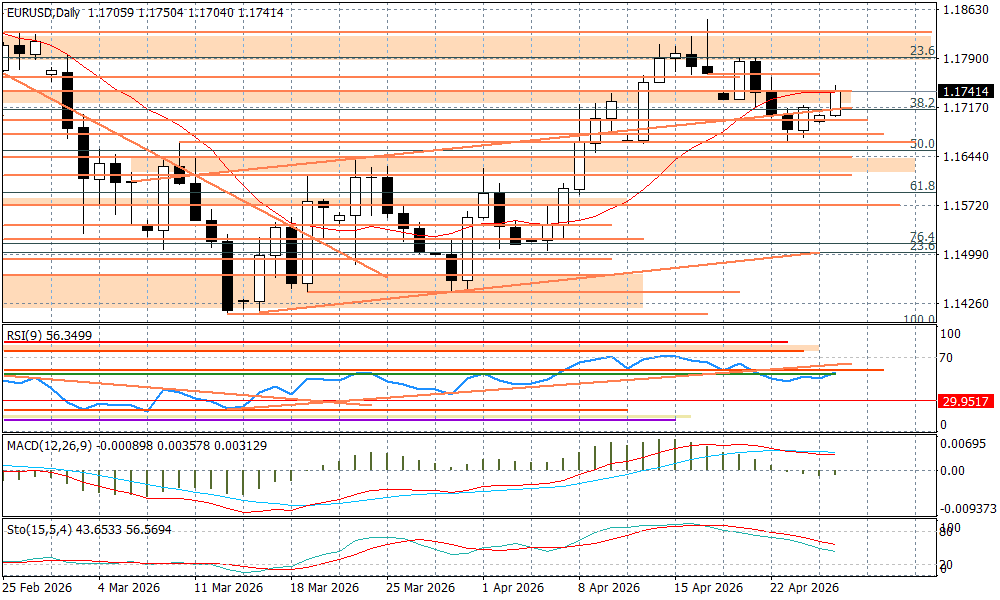Click the Fibonacci 38.2 level label
1000x600 pixels.
(921, 102)
